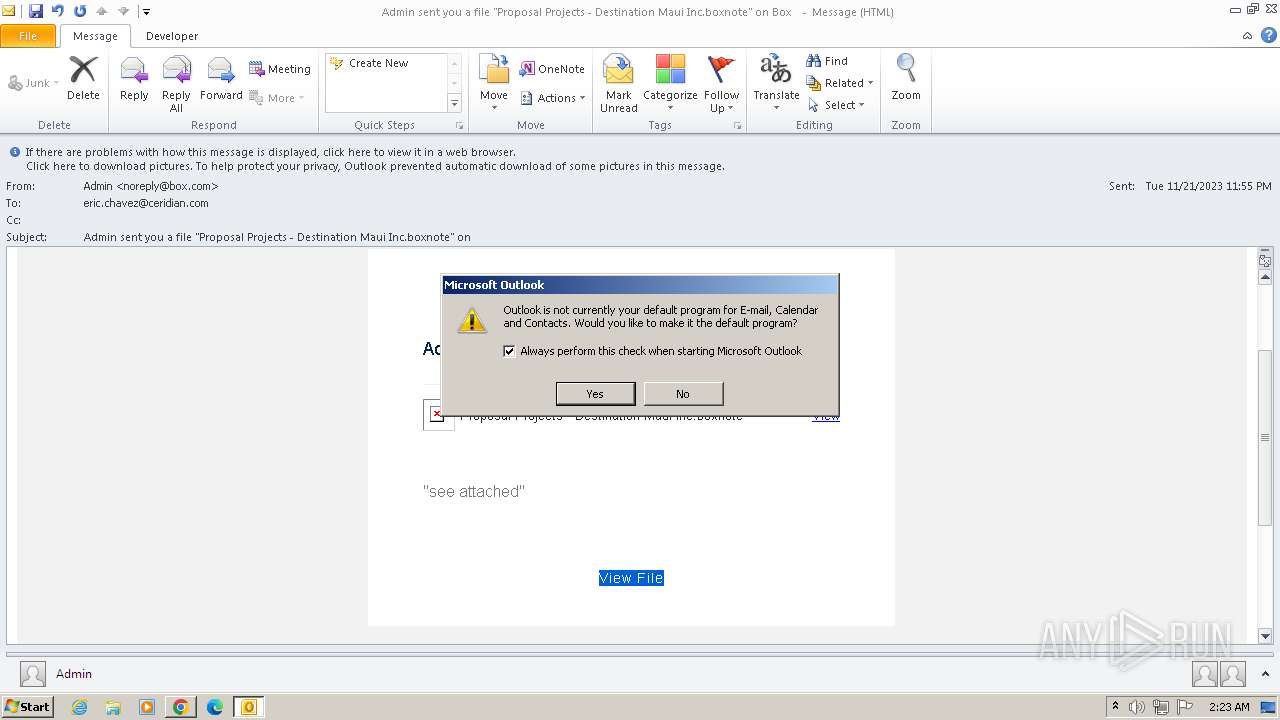The image size is (1280, 720).
Task: Click info bar to download pictures
Action: (375, 166)
